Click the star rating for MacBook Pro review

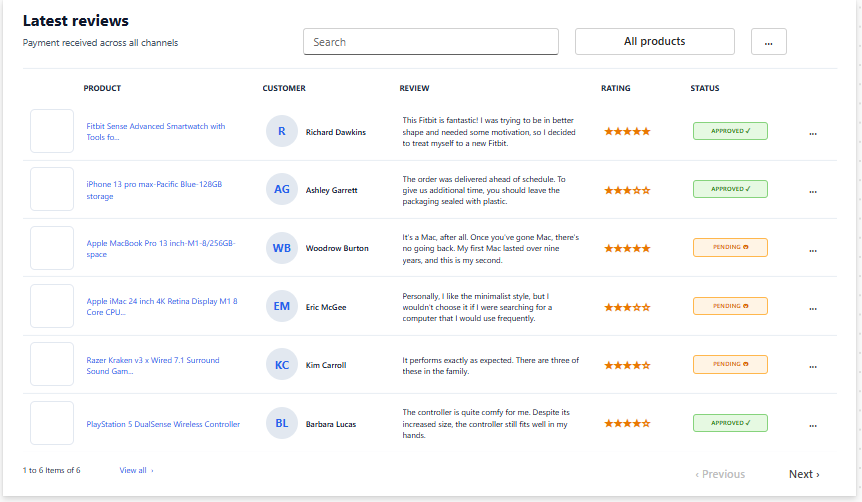627,249
